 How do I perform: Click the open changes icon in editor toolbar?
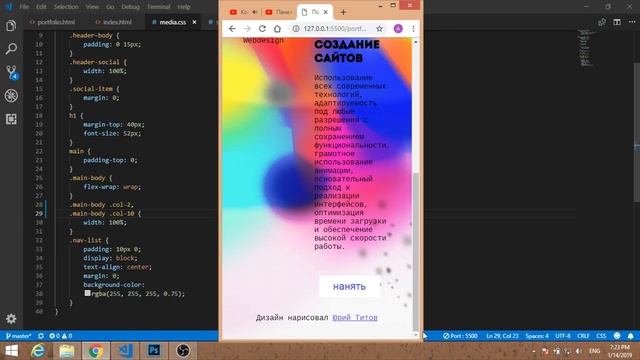(602, 22)
